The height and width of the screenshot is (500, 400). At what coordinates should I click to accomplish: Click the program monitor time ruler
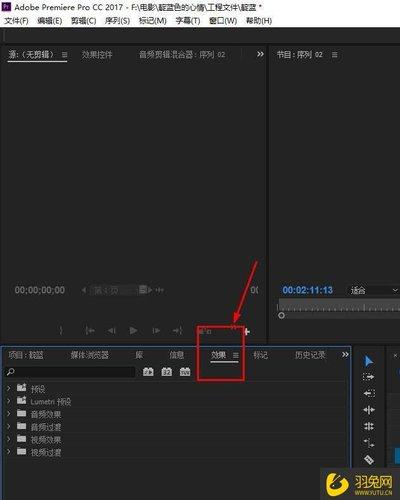(x=338, y=305)
